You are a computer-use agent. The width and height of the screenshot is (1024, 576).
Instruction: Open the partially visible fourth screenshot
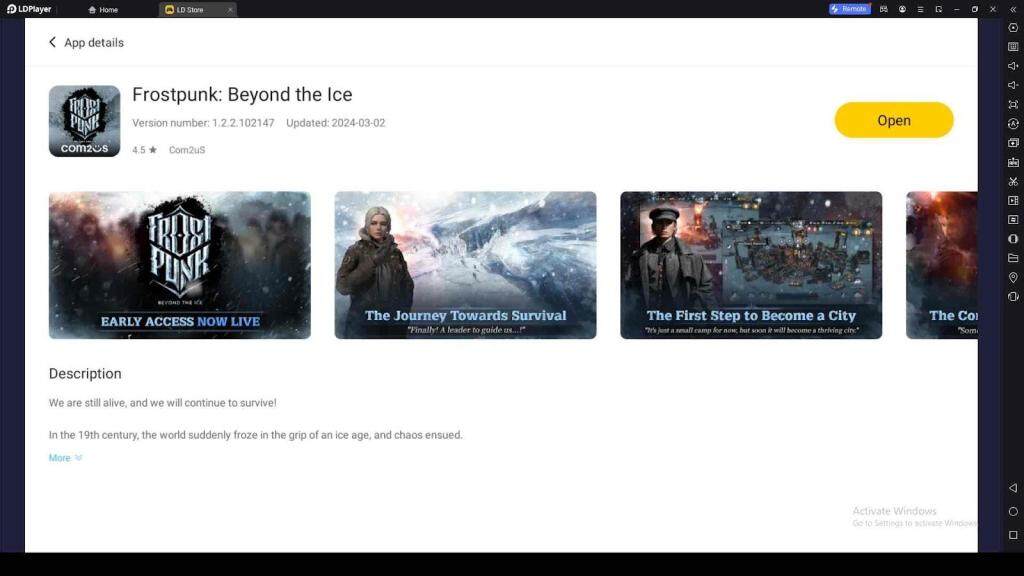942,265
